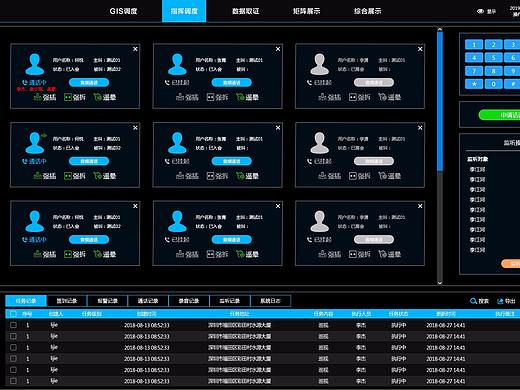520x390 pixels.
Task: Click 强插 icon in second-row left card
Action: [37, 176]
